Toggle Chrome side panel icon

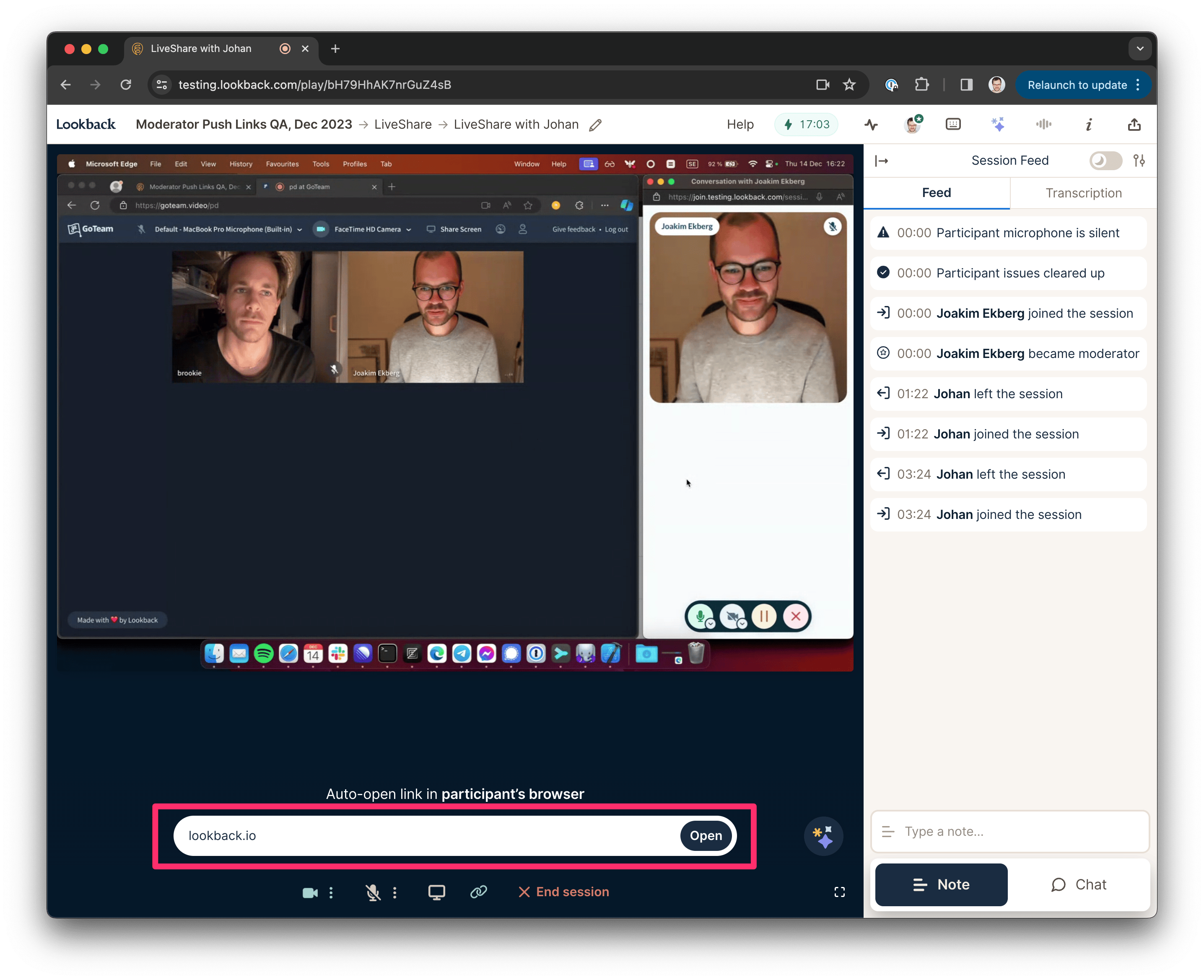pos(966,85)
